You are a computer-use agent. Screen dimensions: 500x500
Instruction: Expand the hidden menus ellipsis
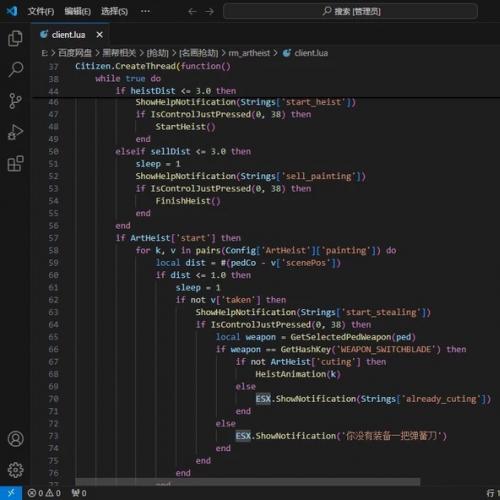coord(145,12)
